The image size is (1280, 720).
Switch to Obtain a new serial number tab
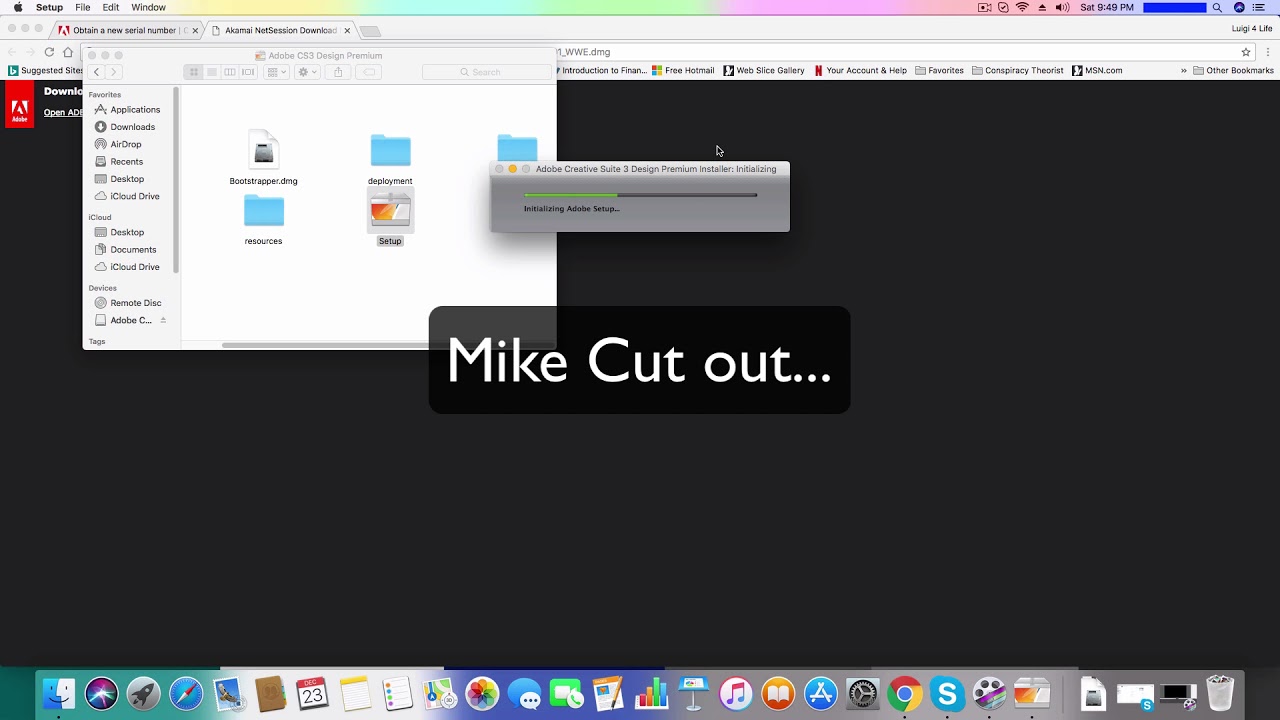(x=124, y=30)
